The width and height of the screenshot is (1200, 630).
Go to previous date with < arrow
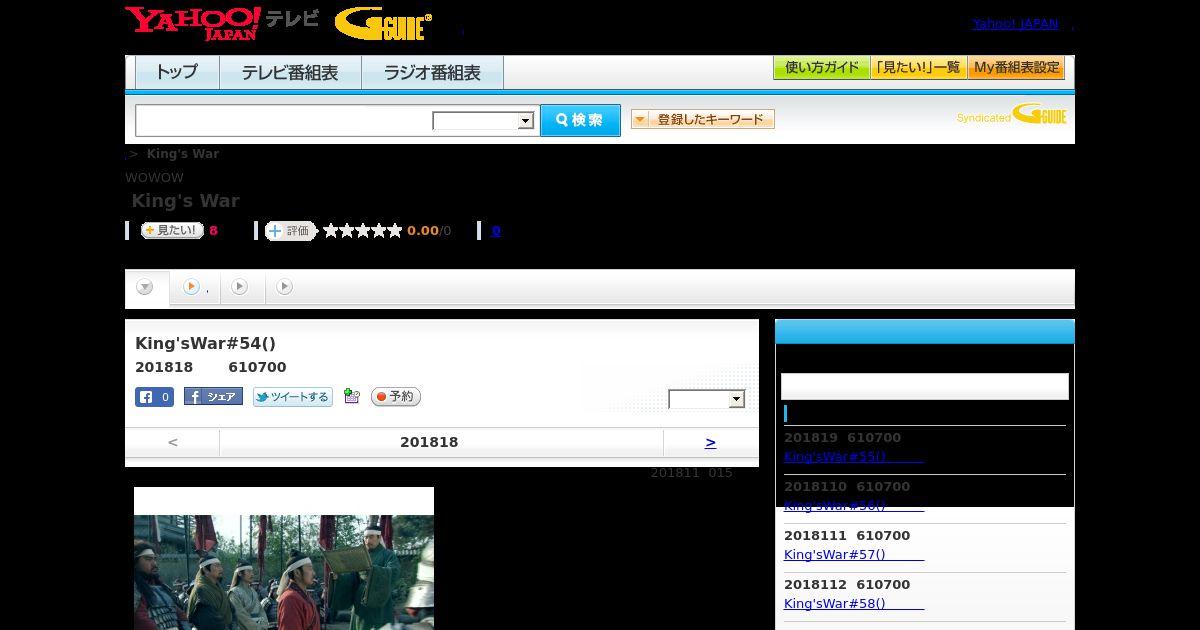[x=173, y=442]
